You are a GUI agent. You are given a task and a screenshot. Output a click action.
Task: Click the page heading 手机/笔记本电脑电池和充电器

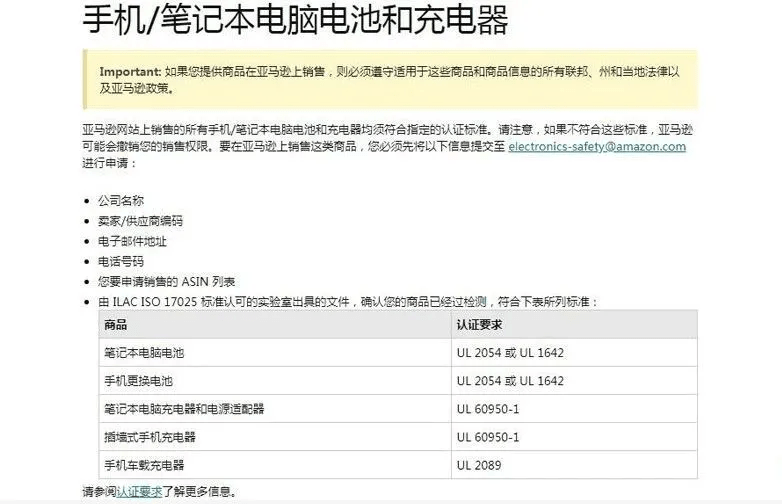[x=295, y=20]
